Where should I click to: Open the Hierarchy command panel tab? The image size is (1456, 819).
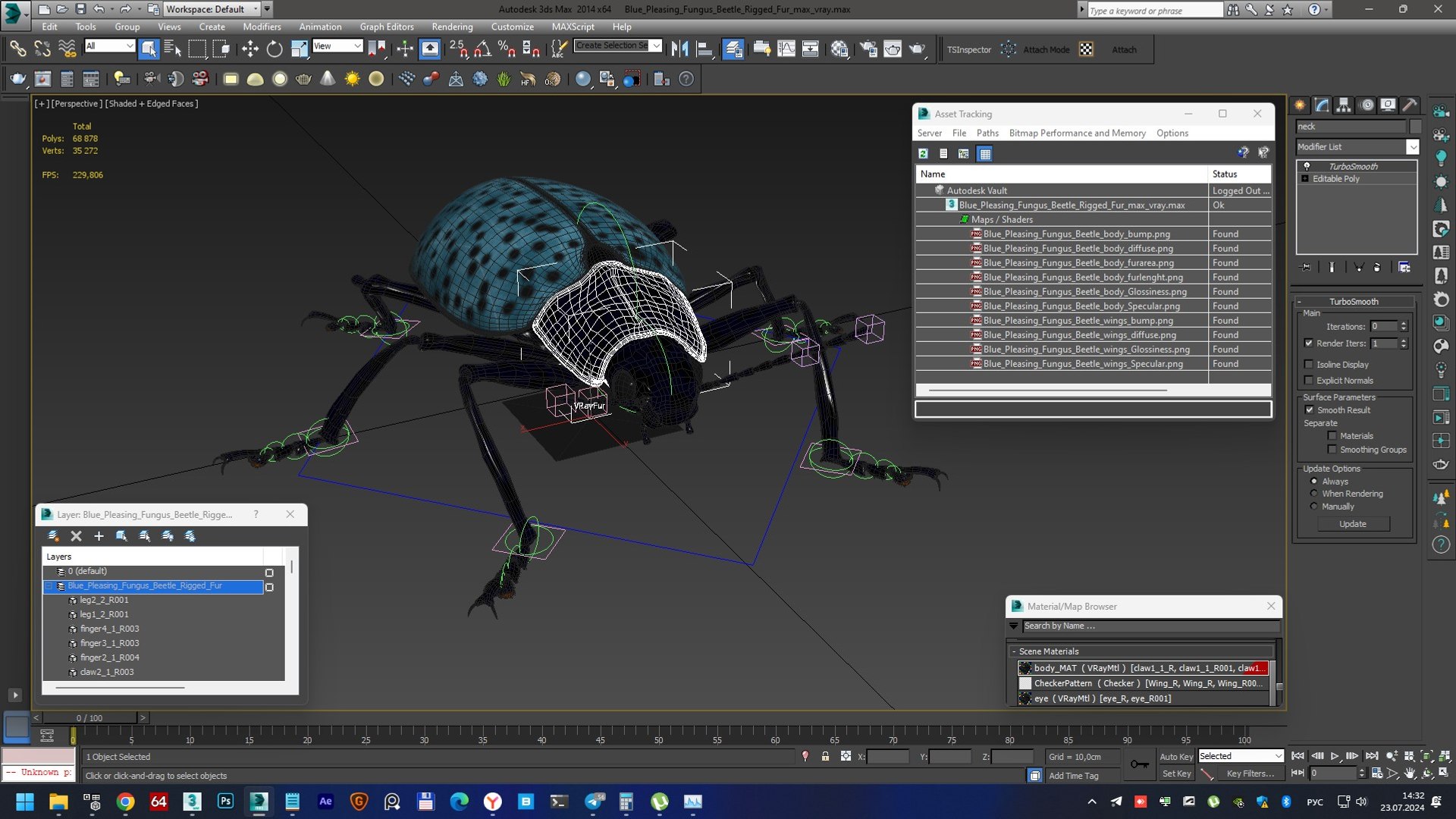pos(1343,105)
